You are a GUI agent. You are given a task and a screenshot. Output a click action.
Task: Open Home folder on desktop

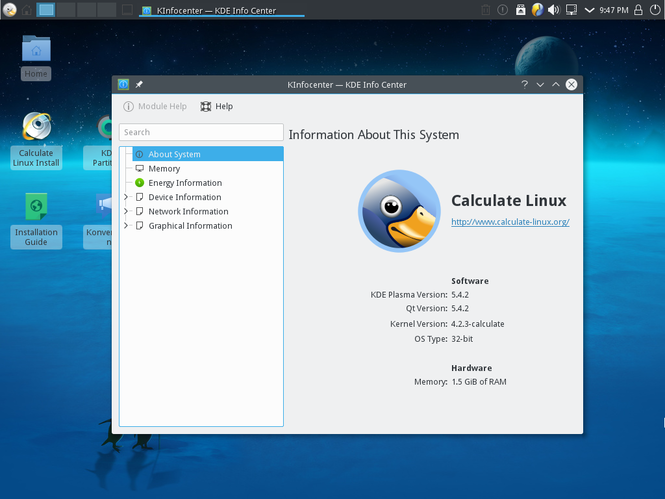[x=36, y=57]
